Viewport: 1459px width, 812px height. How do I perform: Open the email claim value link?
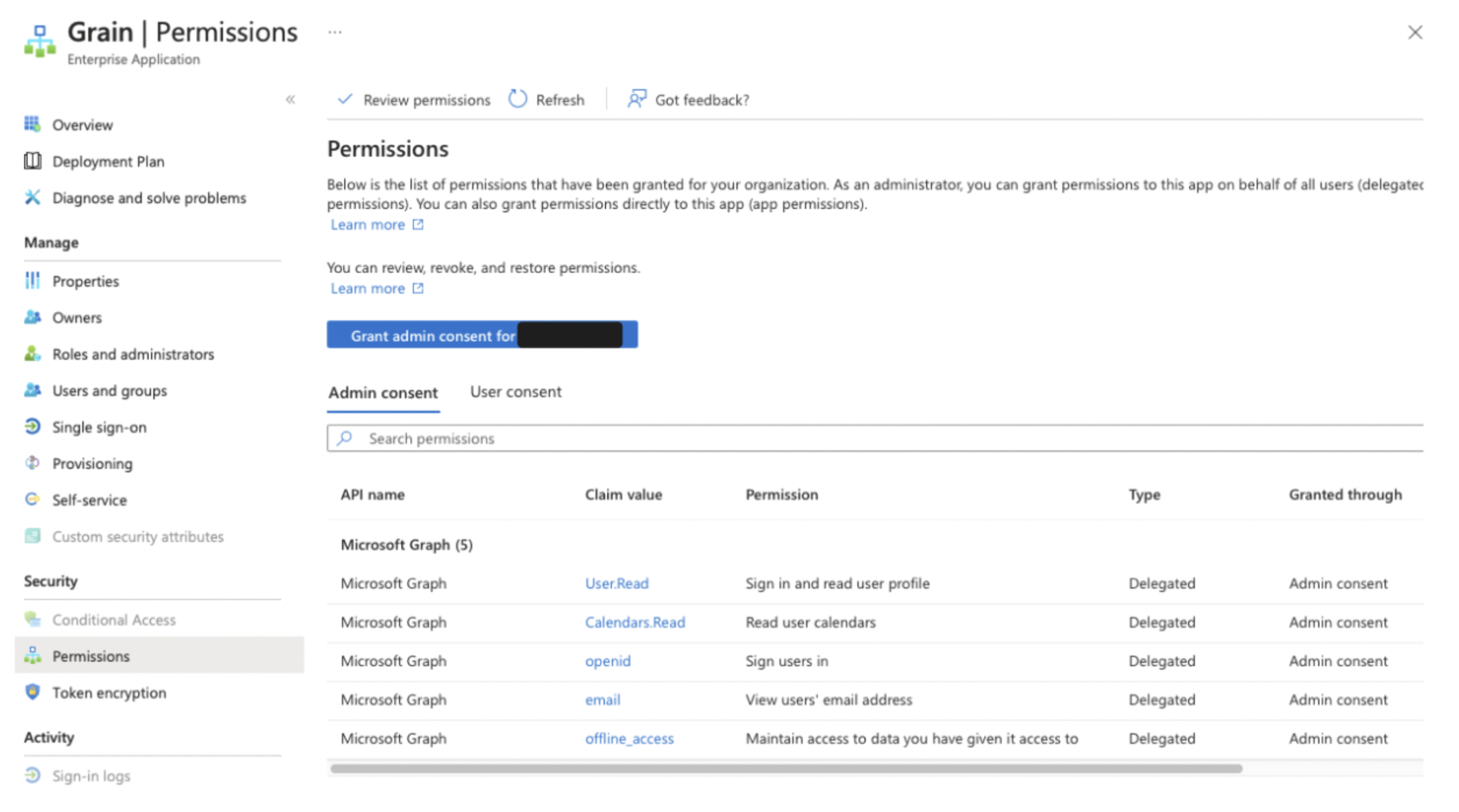click(x=603, y=700)
